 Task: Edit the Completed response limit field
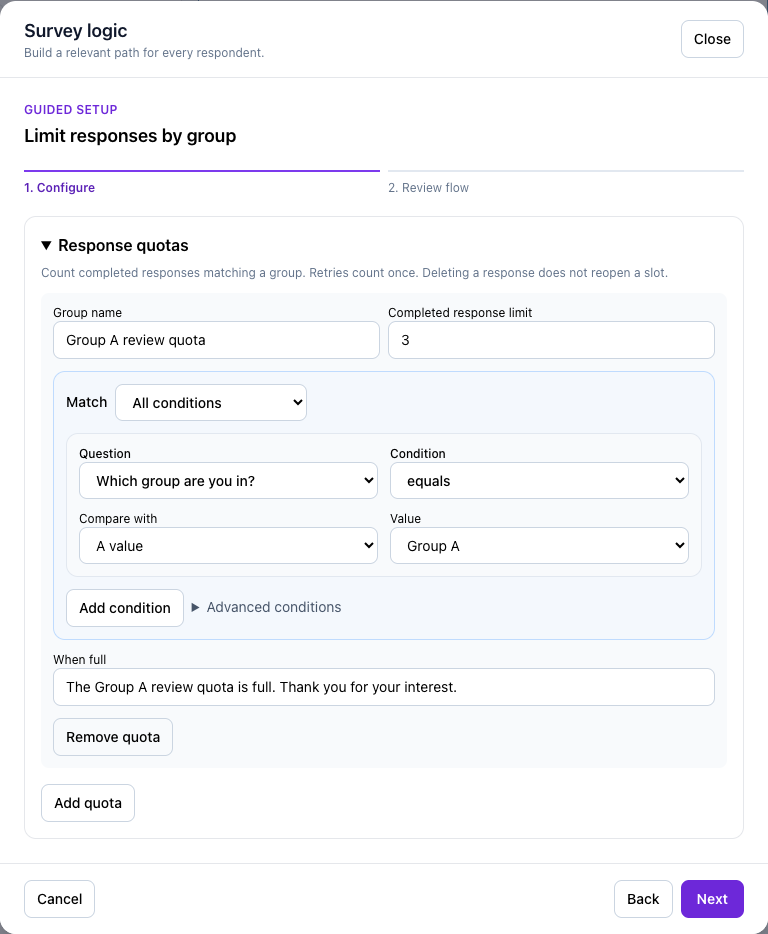pyautogui.click(x=551, y=340)
